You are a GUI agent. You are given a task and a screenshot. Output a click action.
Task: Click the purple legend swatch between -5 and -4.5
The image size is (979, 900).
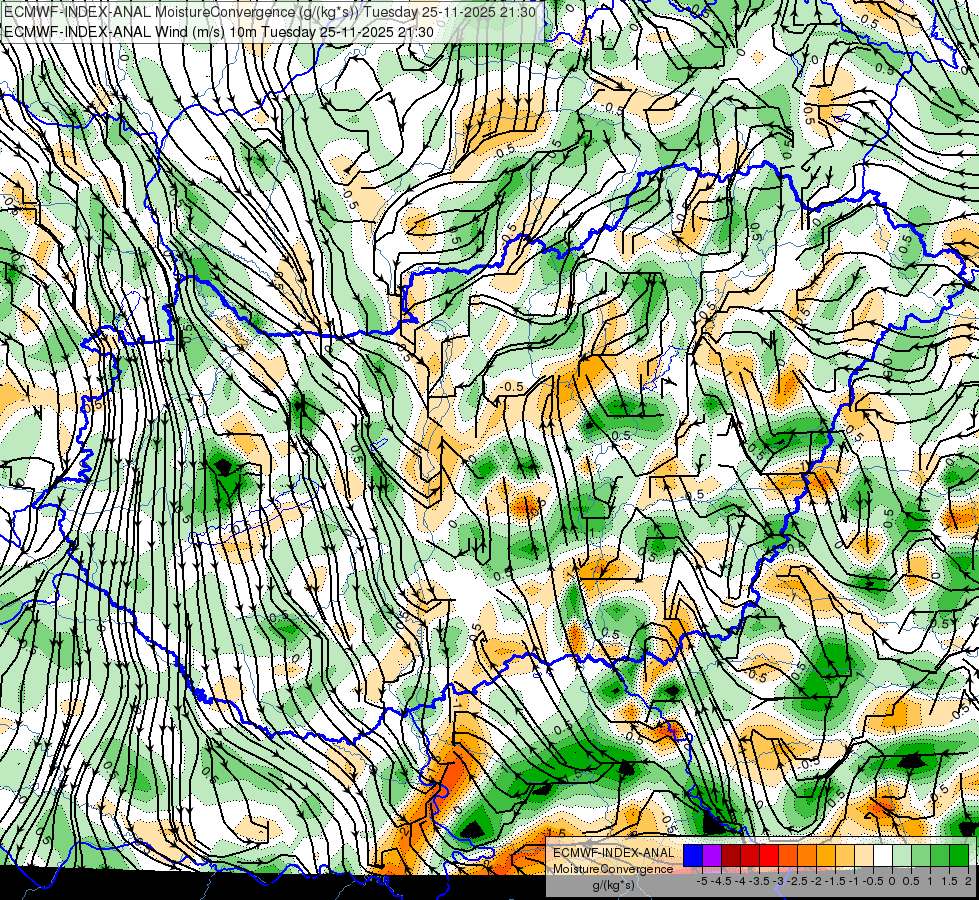coord(712,856)
